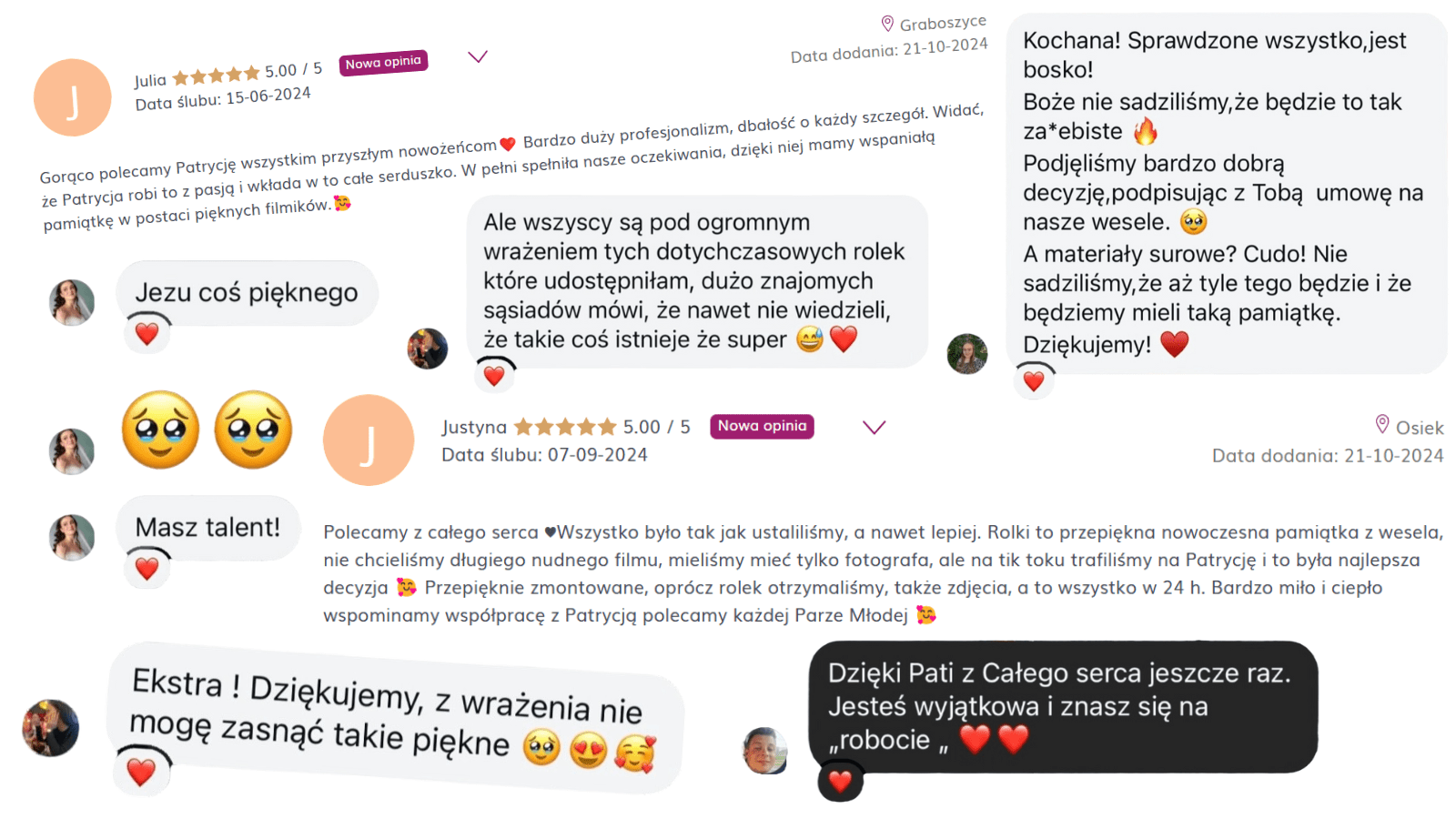1456x819 pixels.
Task: Open profile photo beside 'Jezu coś pięknego'
Action: tap(72, 303)
